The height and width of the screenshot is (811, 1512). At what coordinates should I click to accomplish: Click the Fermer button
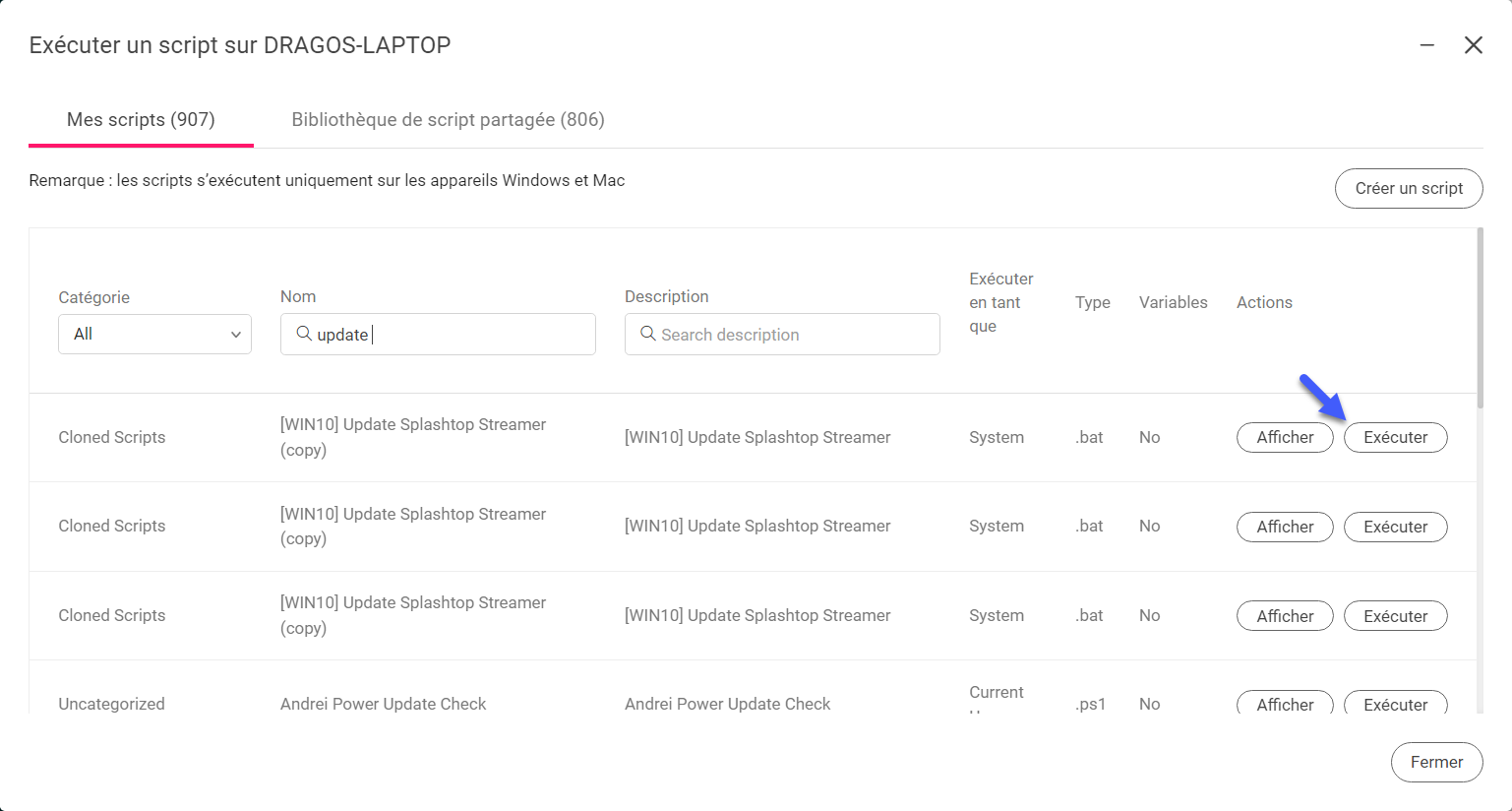click(1436, 762)
